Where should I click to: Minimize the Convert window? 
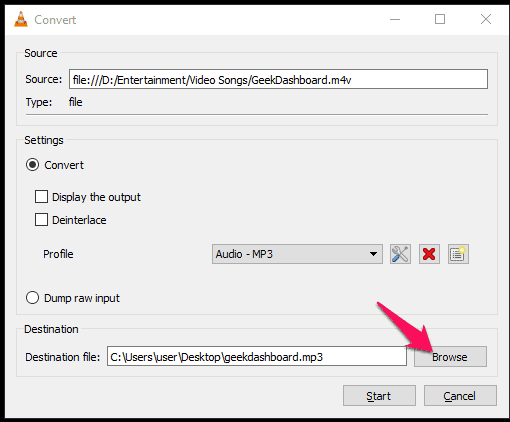coord(395,19)
